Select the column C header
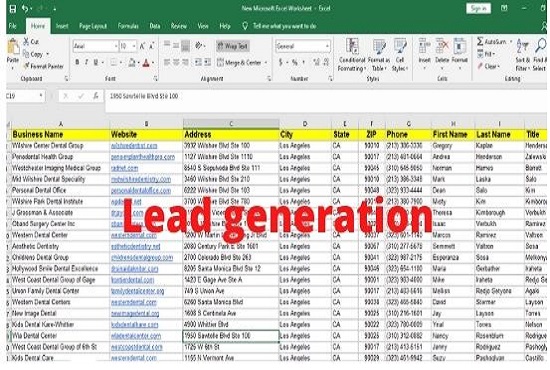Image resolution: width=550 pixels, height=370 pixels. [231, 124]
